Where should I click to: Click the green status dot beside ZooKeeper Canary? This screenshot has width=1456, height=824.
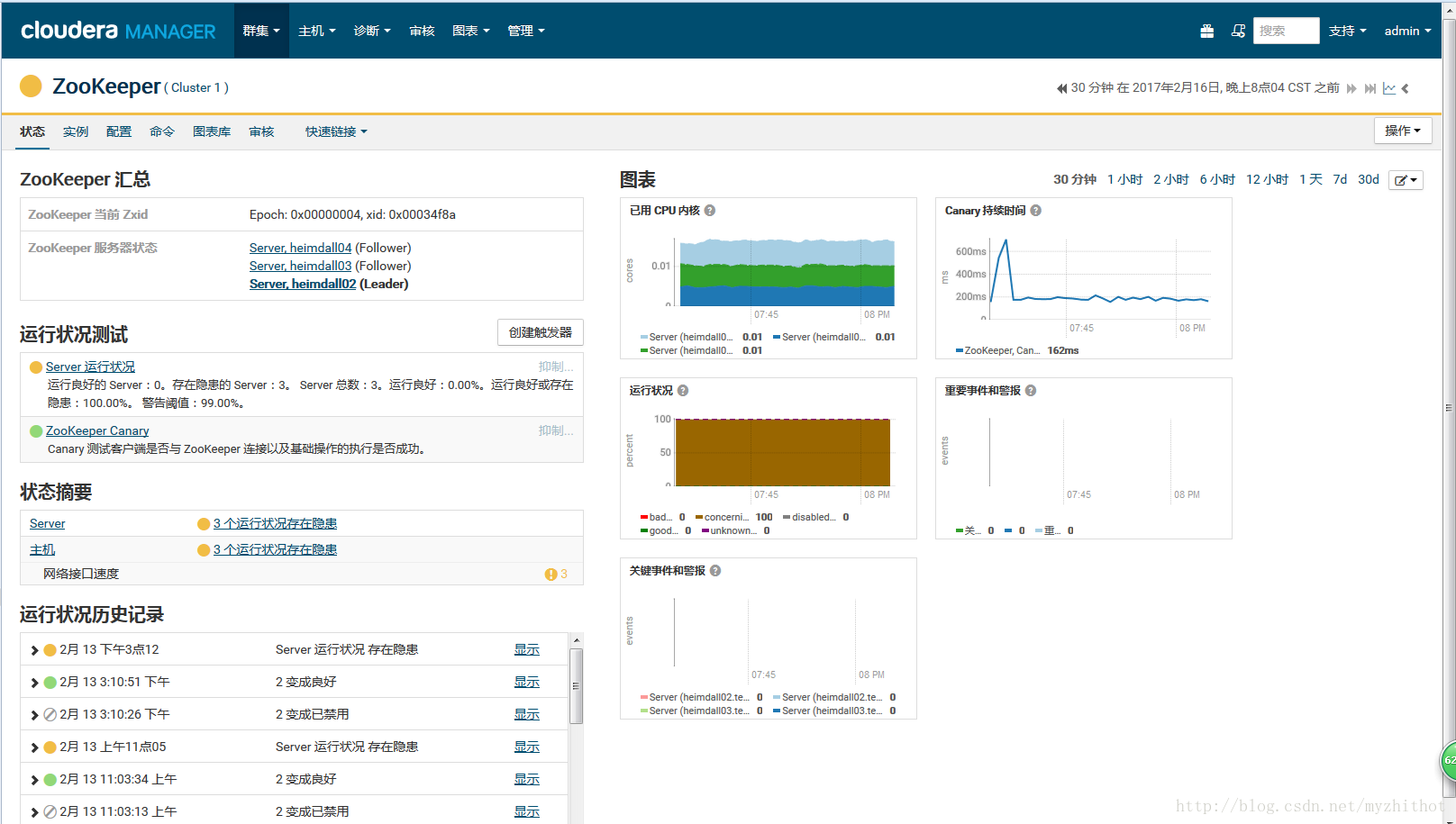[x=36, y=431]
